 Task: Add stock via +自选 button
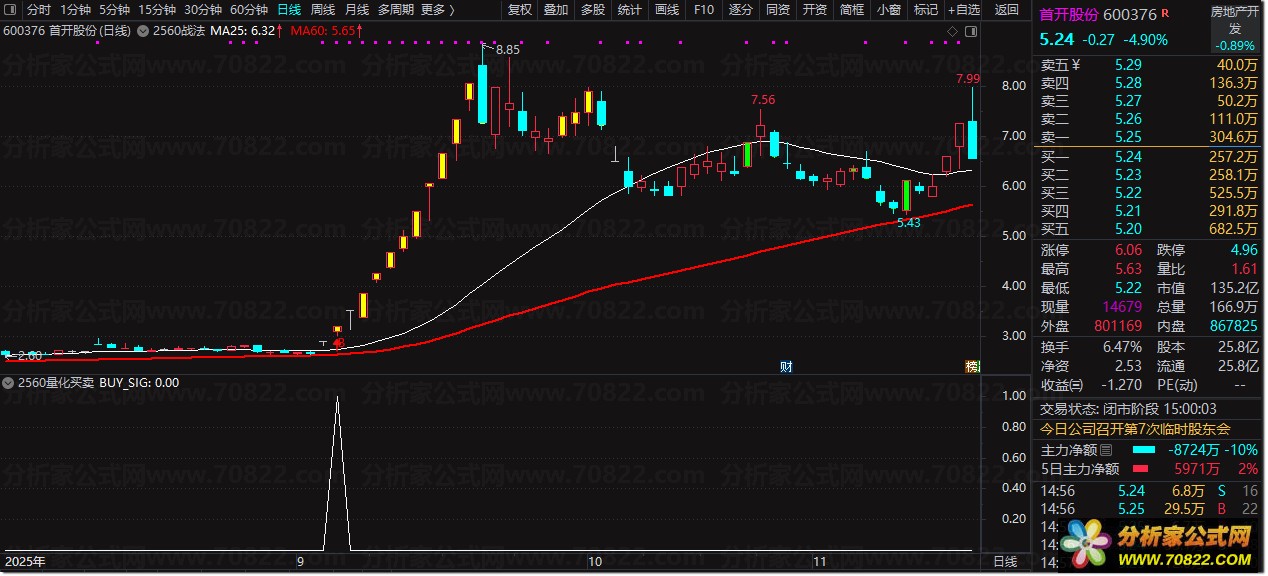[x=963, y=10]
